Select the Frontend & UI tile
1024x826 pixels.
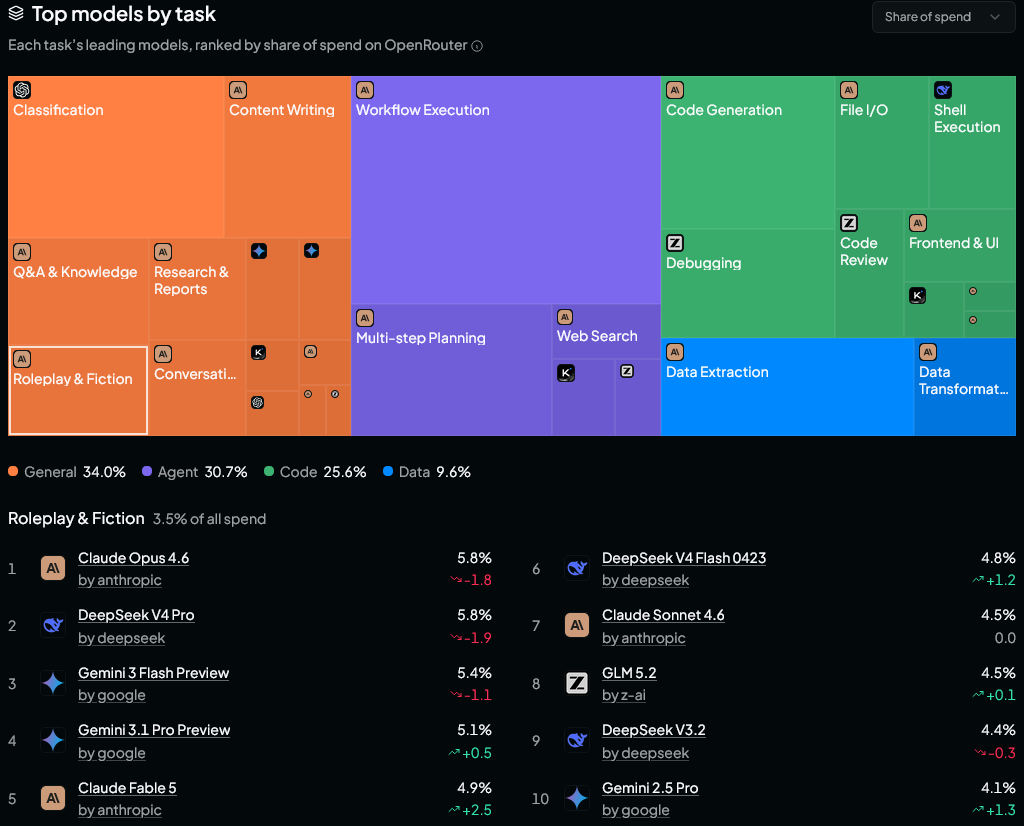coord(960,246)
